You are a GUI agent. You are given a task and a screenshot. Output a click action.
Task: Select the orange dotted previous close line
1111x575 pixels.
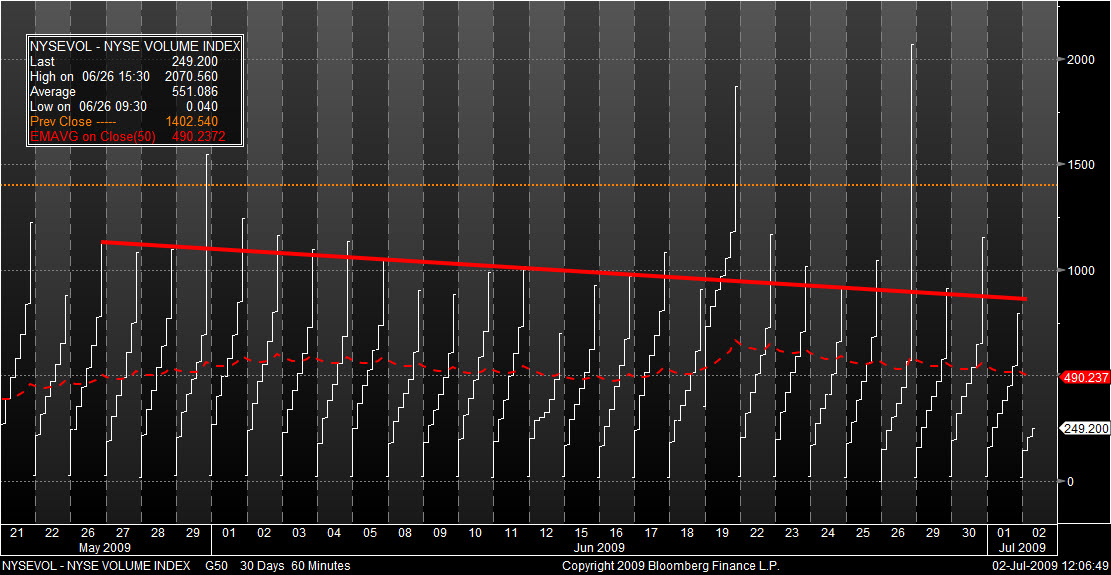tap(528, 185)
